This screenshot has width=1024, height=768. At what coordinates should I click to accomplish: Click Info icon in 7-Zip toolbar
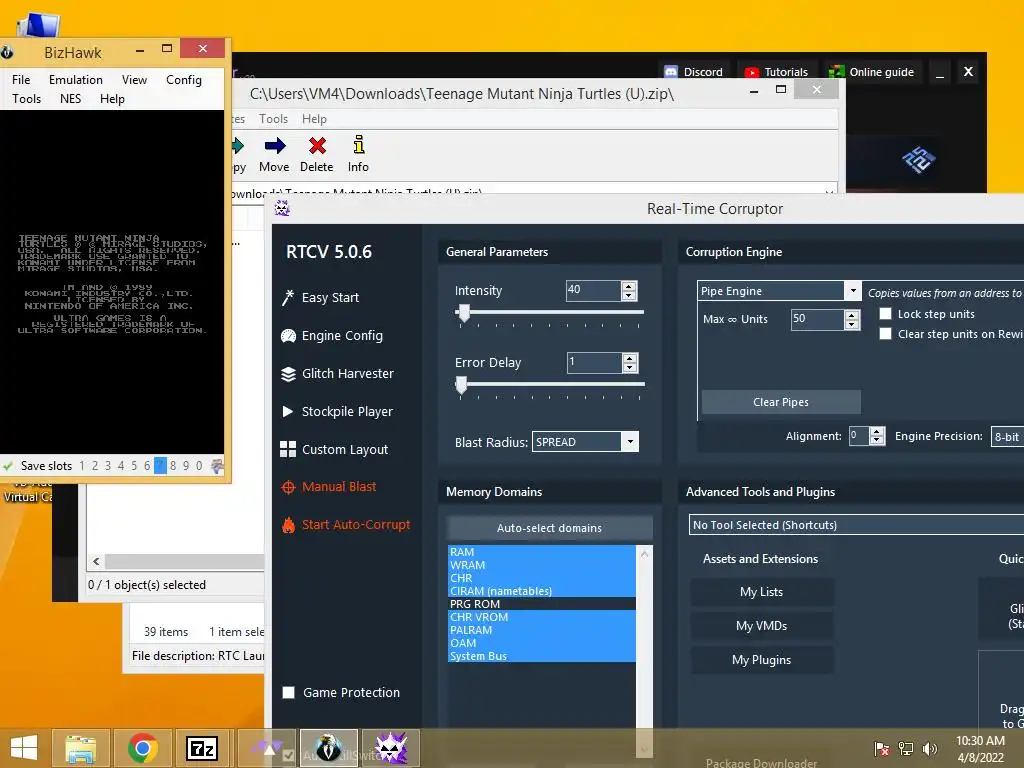tap(359, 145)
